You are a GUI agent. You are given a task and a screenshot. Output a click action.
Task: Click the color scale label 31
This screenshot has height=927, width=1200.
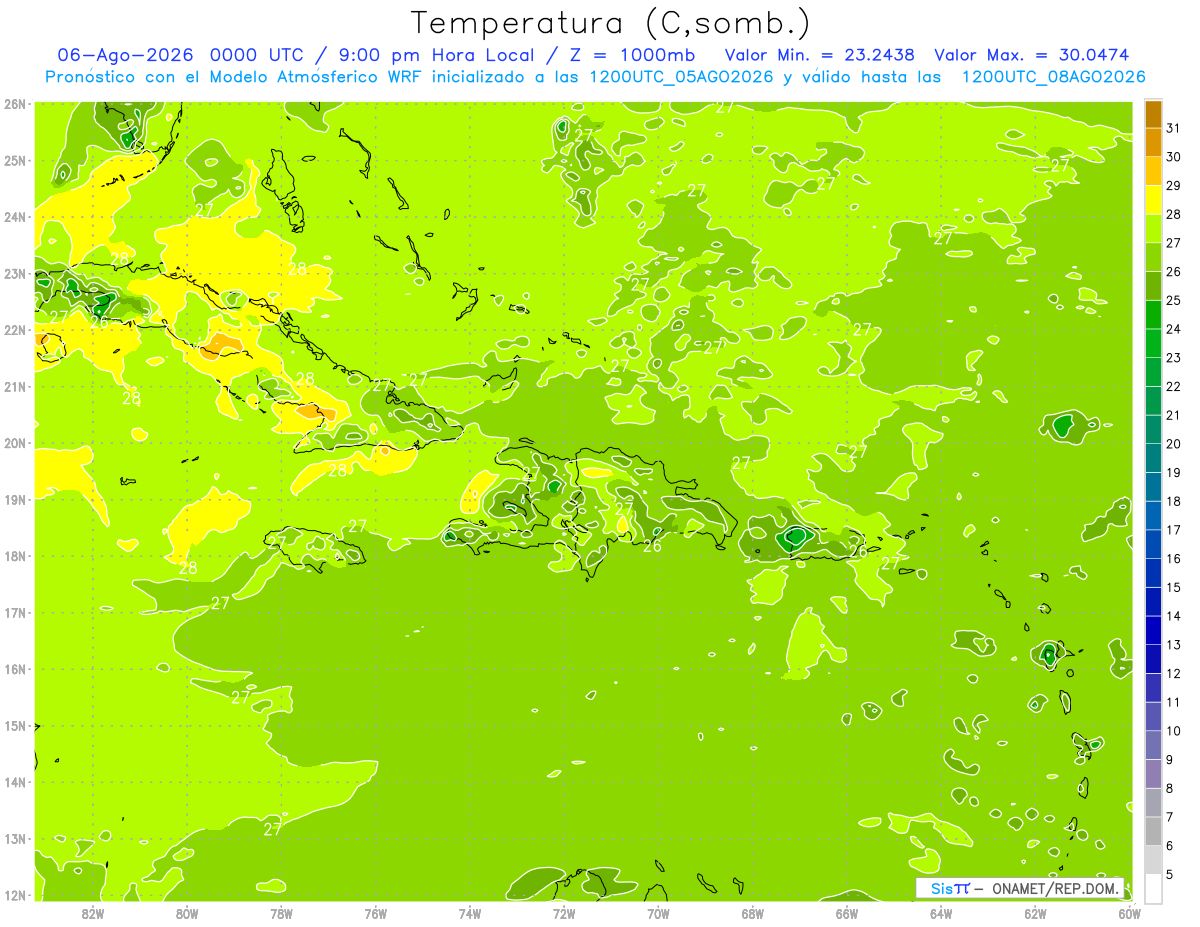coord(1173,128)
